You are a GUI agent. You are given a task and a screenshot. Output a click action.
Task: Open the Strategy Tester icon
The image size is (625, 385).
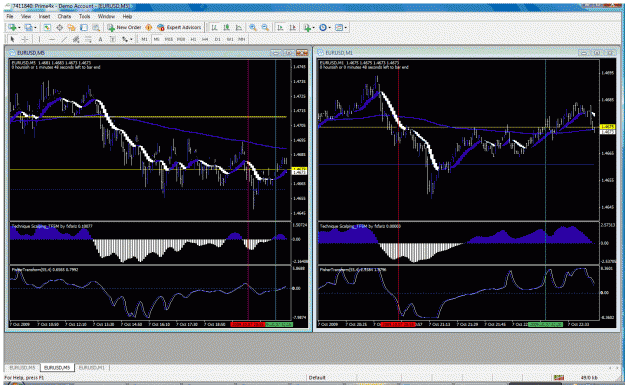(x=96, y=28)
